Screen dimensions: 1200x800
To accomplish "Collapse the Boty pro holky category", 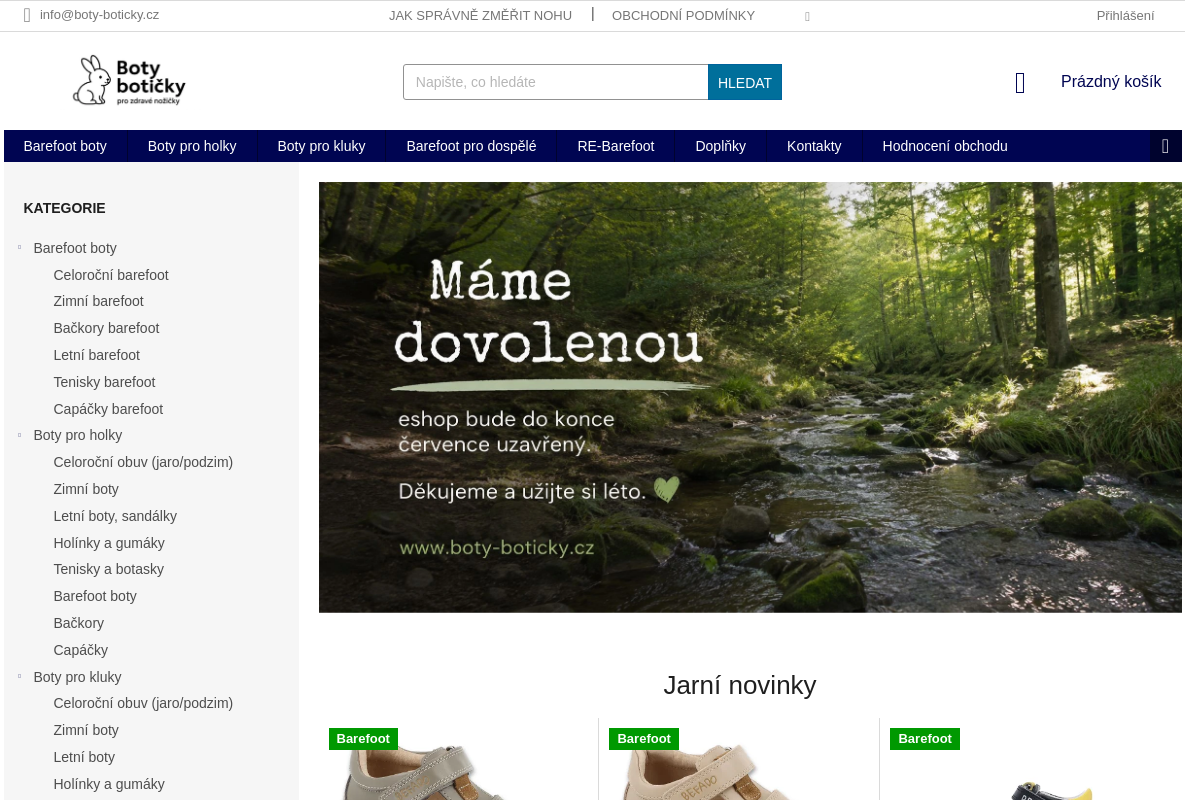I will (x=19, y=434).
